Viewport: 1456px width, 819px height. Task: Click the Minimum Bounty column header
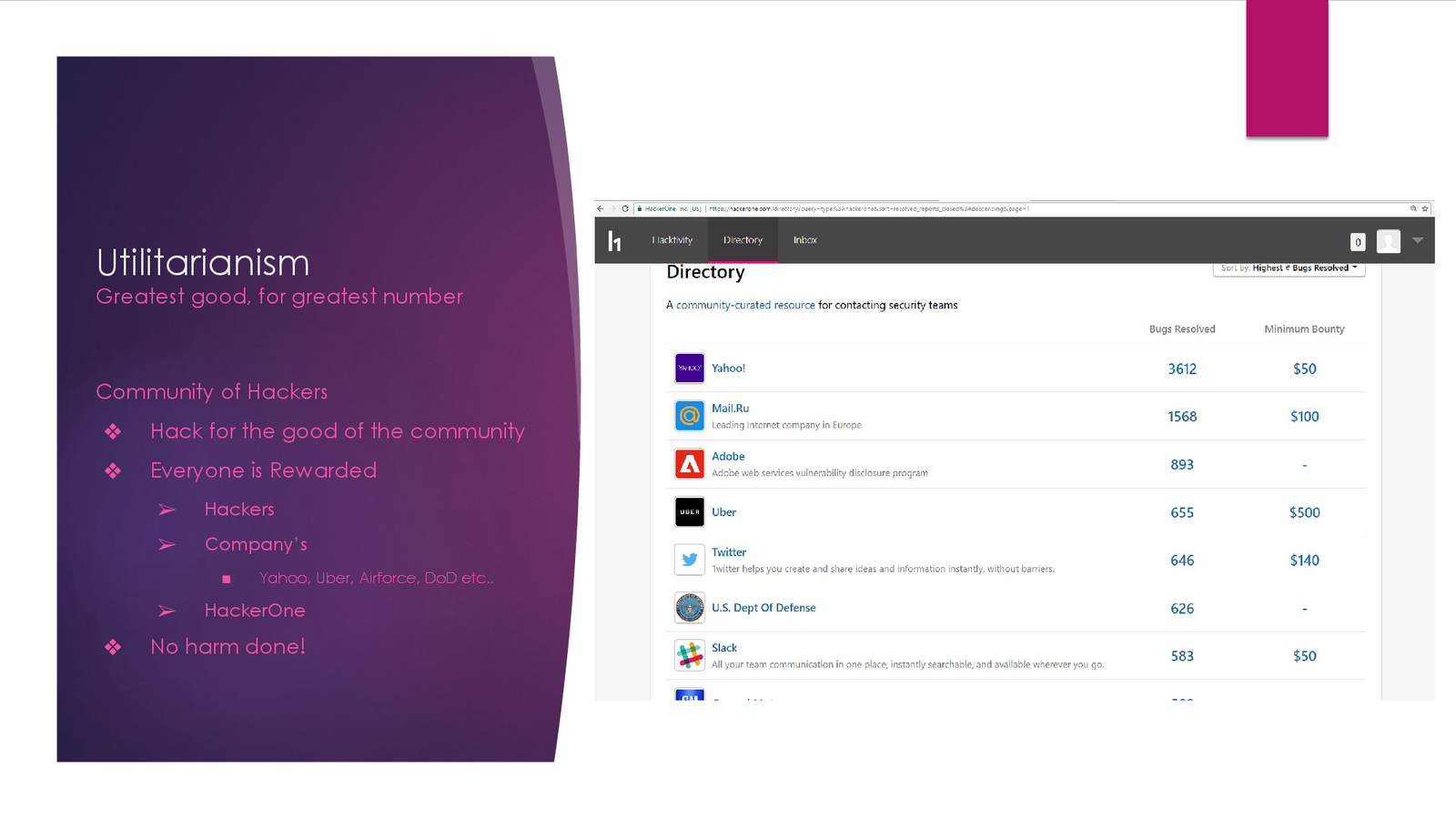point(1304,329)
